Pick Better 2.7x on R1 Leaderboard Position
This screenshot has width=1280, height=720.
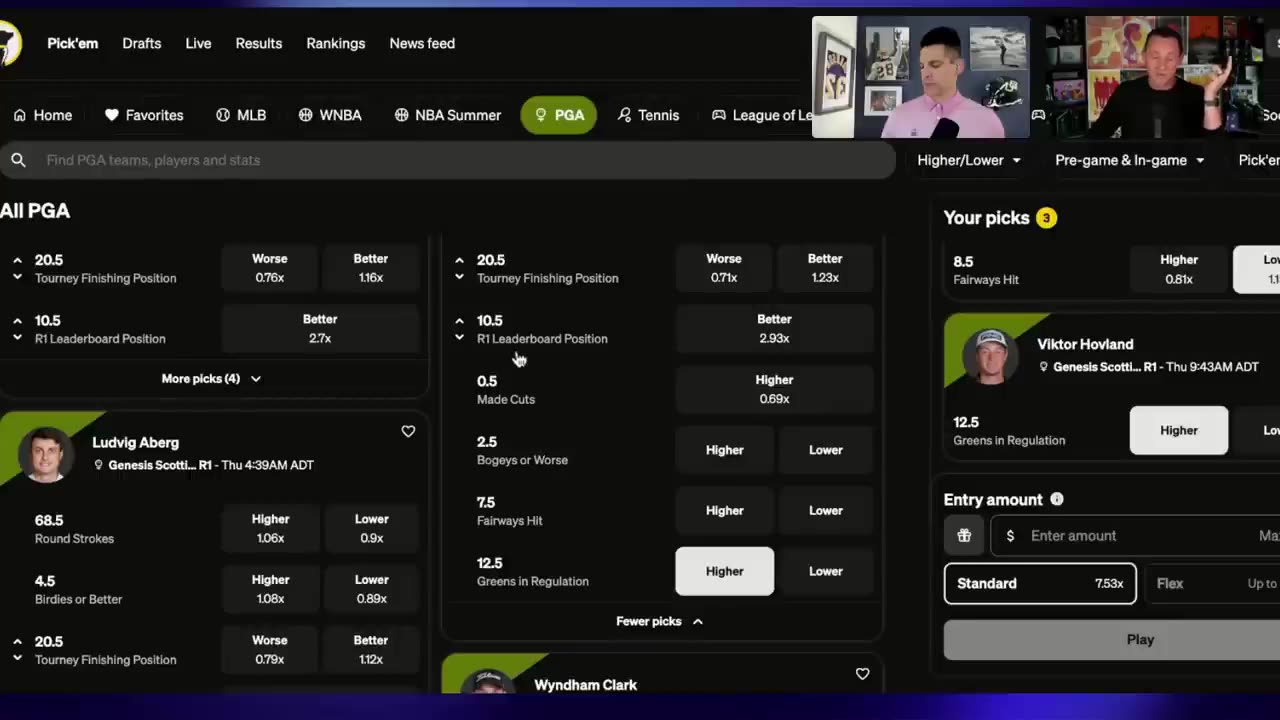click(x=320, y=329)
